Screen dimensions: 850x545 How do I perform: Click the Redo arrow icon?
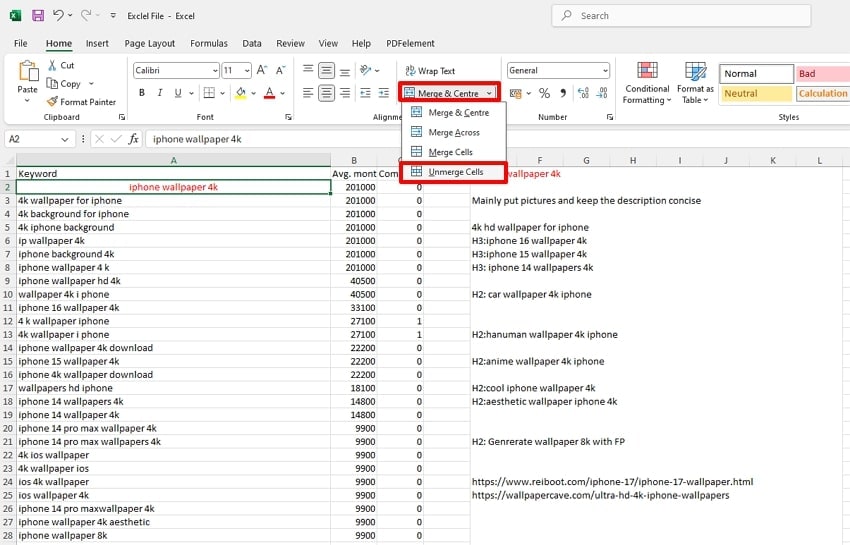[x=86, y=15]
